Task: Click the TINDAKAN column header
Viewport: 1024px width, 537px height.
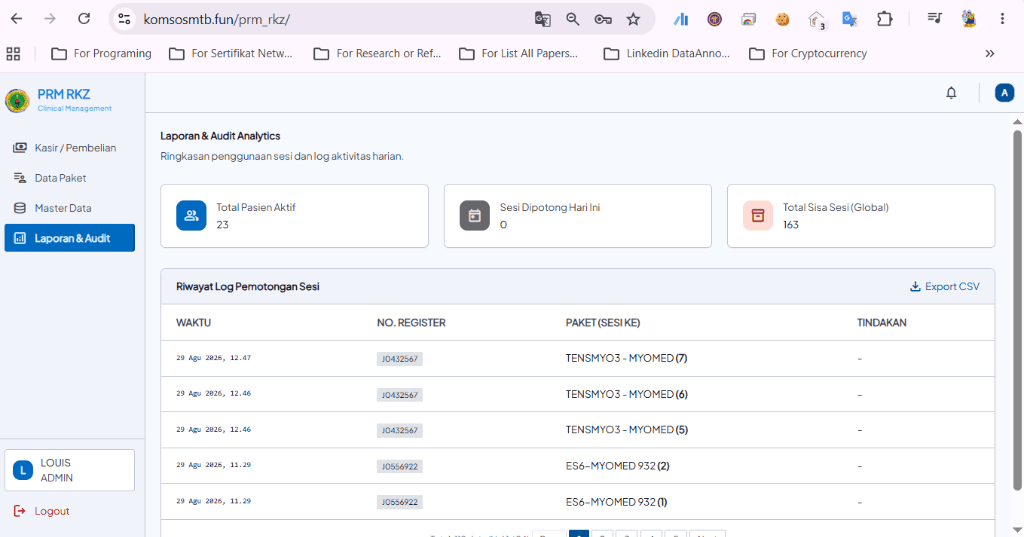Action: [x=882, y=323]
